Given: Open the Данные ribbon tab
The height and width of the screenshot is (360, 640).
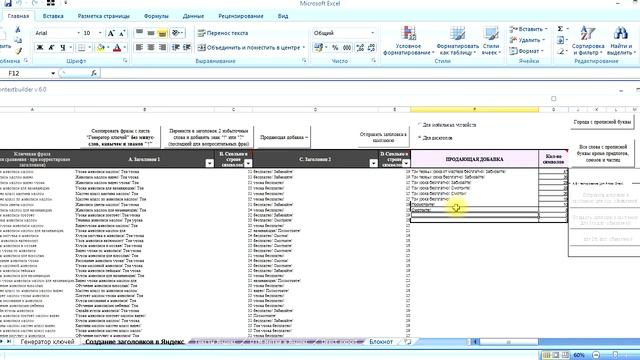Looking at the screenshot, I should 193,16.
